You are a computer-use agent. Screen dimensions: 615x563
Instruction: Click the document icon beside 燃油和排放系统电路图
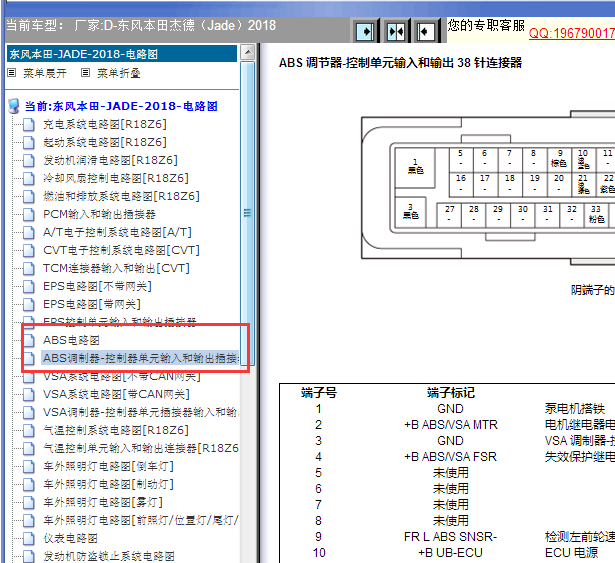pyautogui.click(x=29, y=197)
